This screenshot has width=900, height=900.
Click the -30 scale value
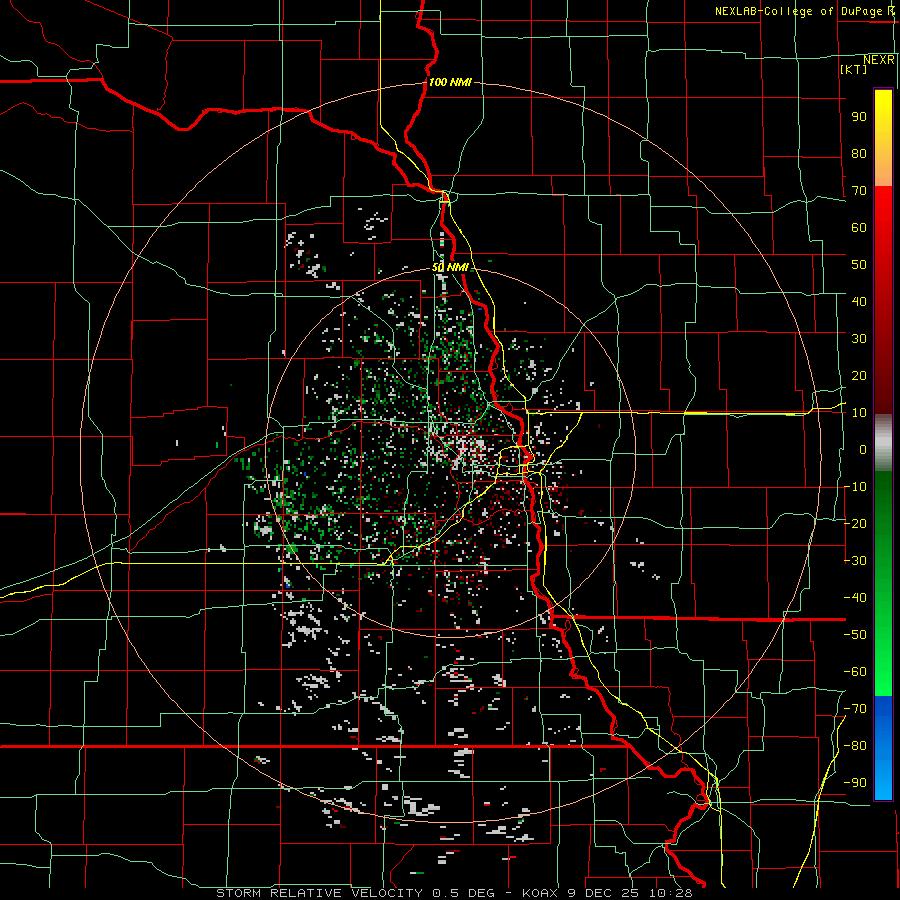(x=855, y=561)
